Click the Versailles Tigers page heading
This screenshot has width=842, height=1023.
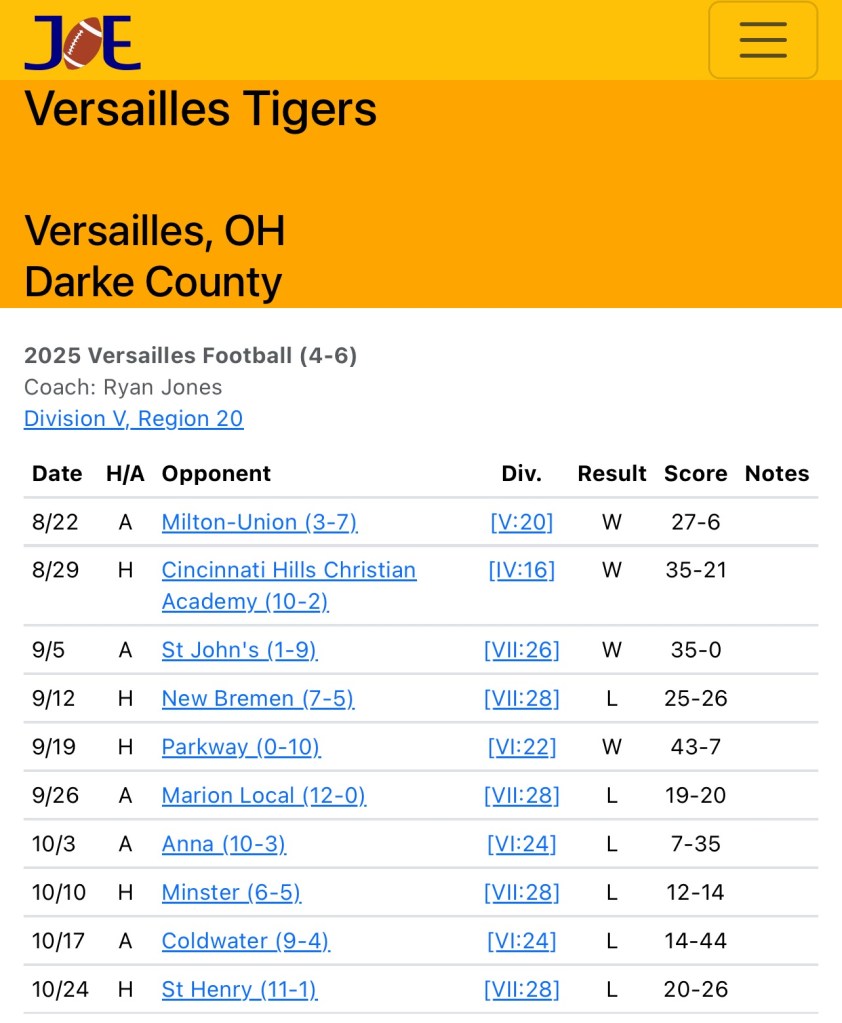tap(200, 108)
